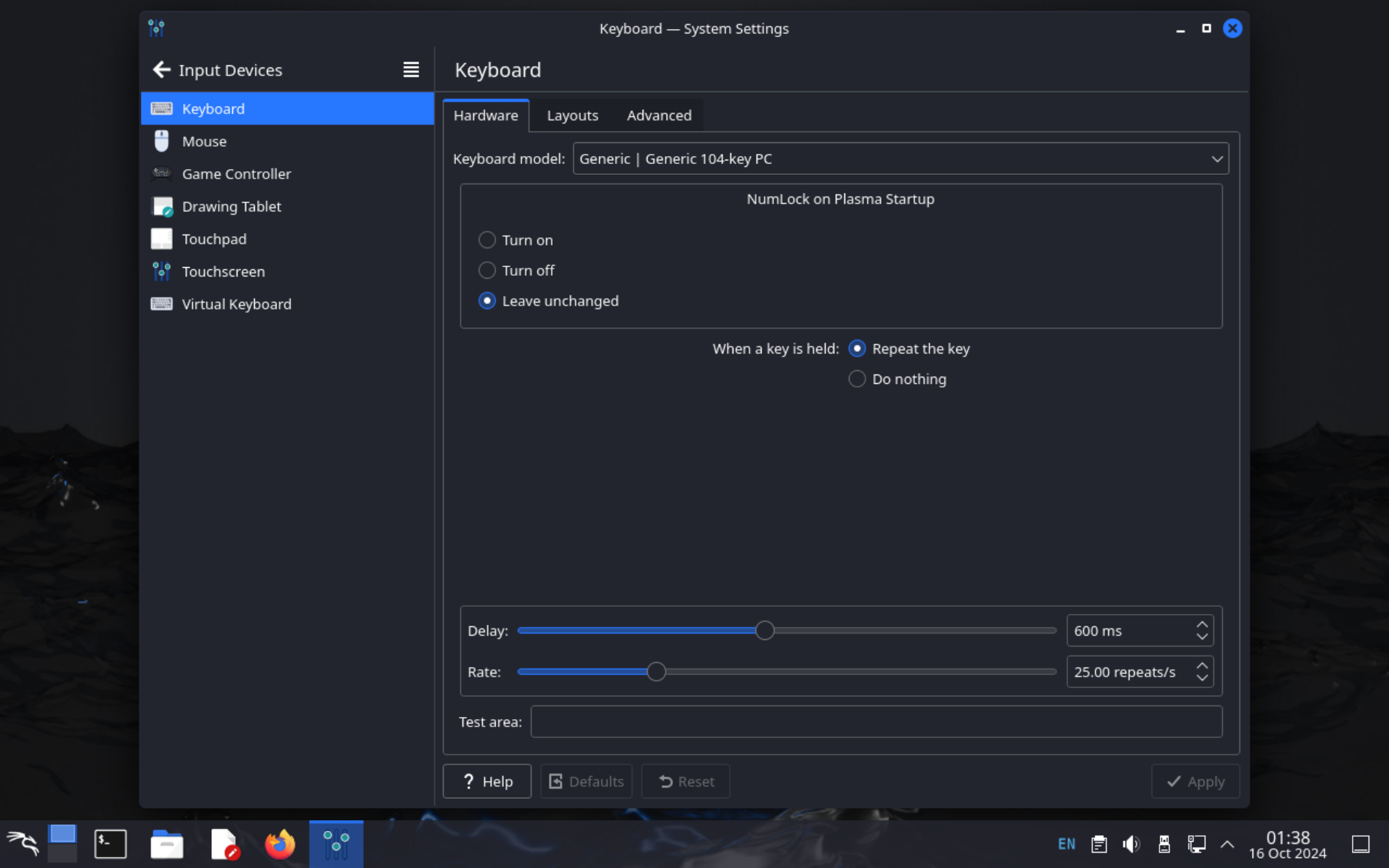This screenshot has height=868, width=1389.
Task: Open Virtual Keyboard settings
Action: tap(236, 303)
